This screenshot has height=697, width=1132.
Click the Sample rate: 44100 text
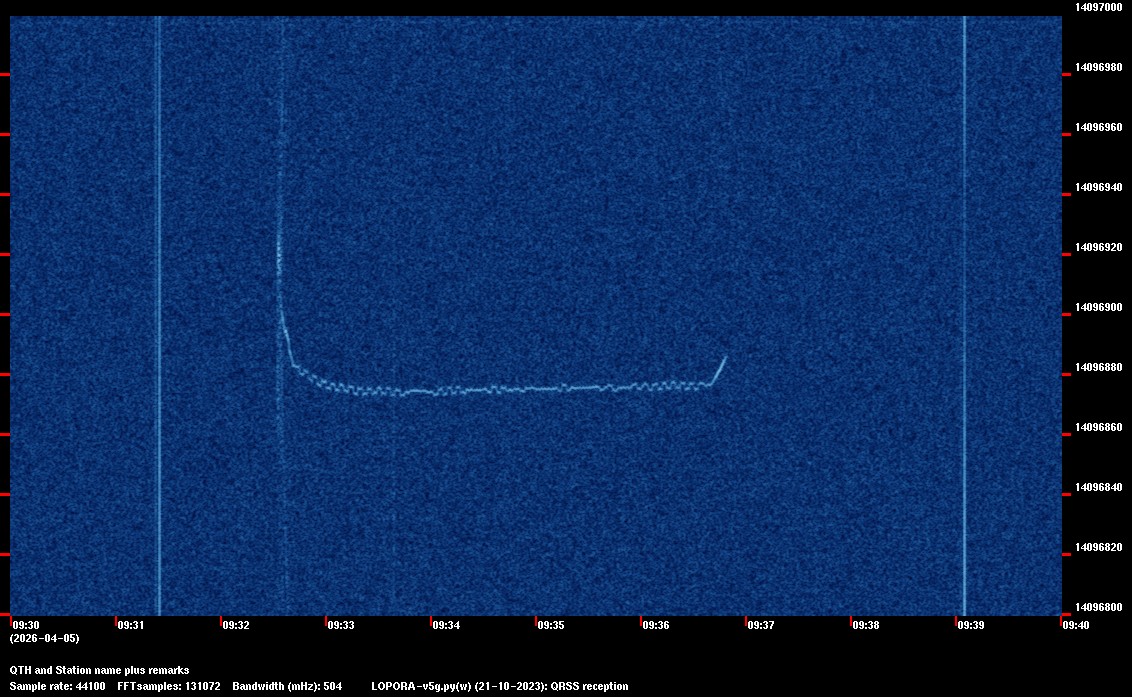[57, 686]
